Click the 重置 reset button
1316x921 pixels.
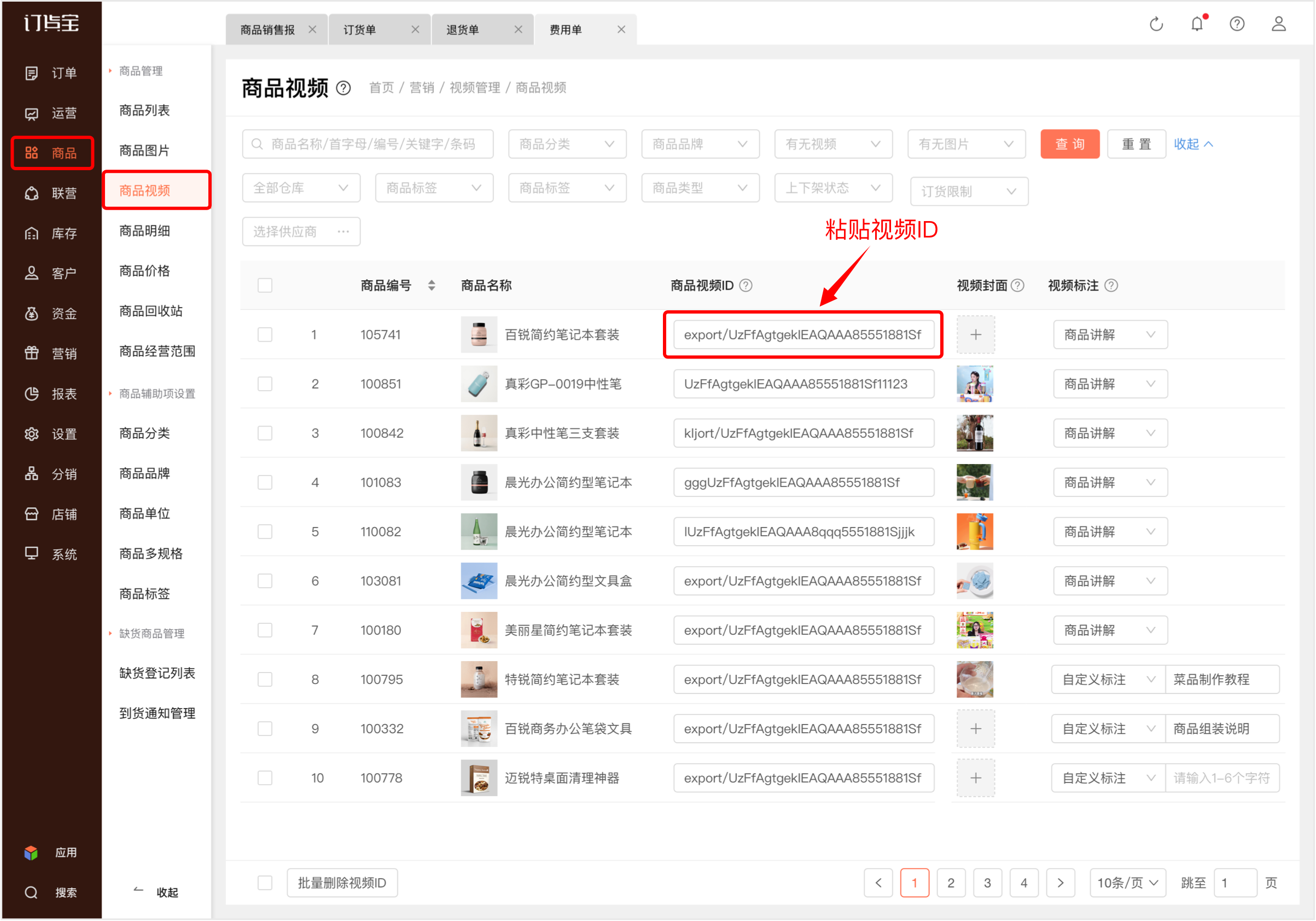1136,144
